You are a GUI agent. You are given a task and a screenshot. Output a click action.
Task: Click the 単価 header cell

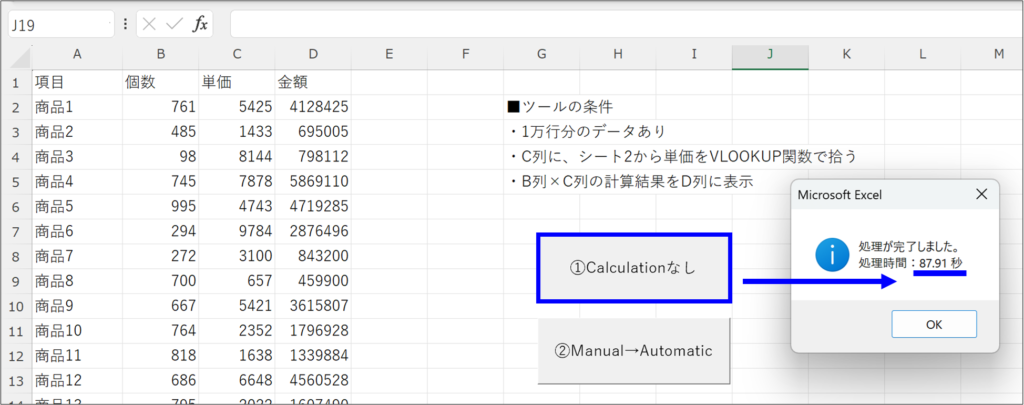pyautogui.click(x=237, y=82)
